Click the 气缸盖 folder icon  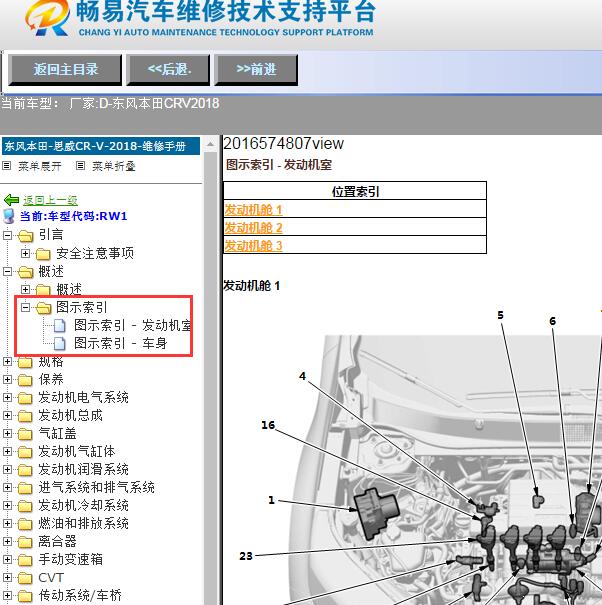(x=25, y=434)
